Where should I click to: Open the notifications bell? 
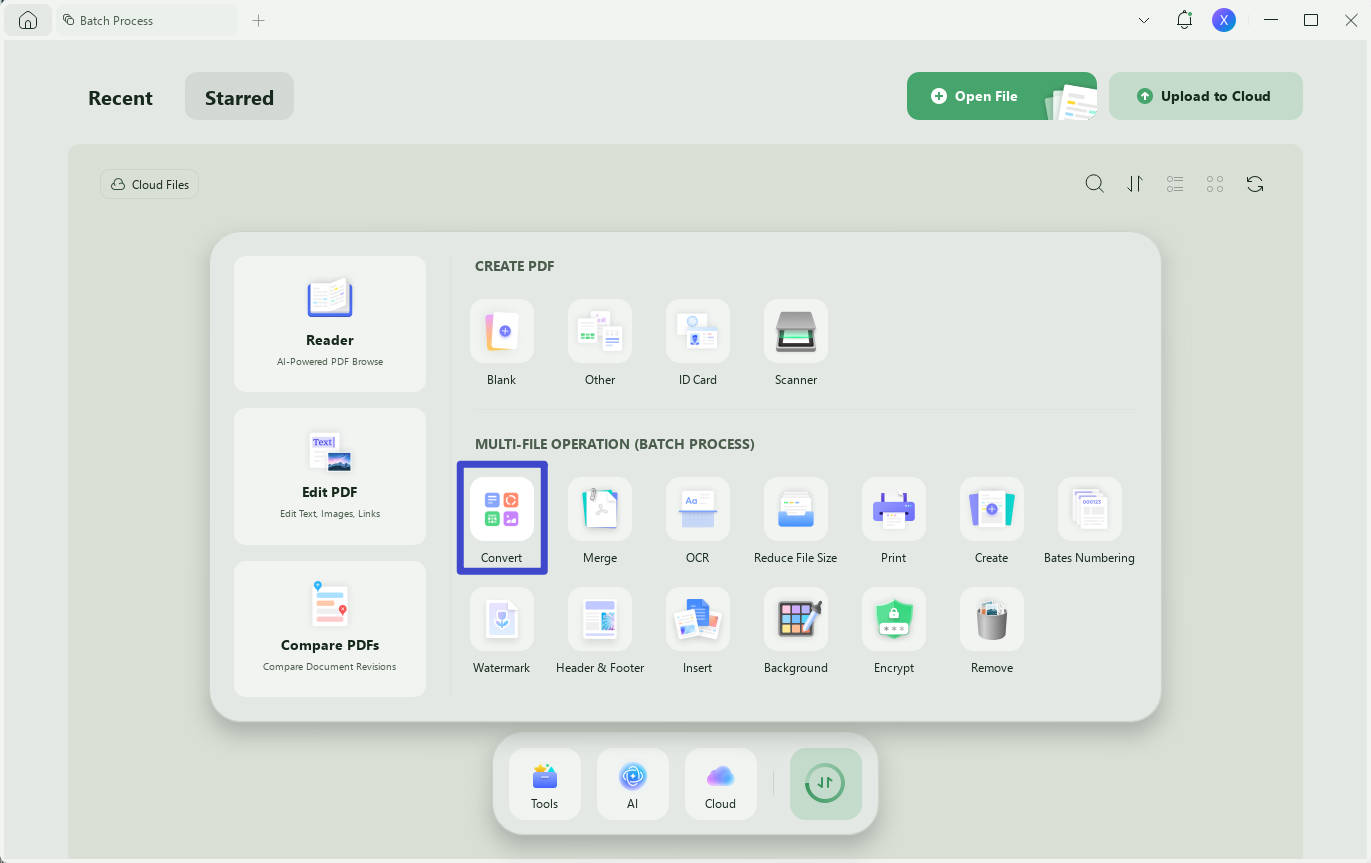(1184, 20)
